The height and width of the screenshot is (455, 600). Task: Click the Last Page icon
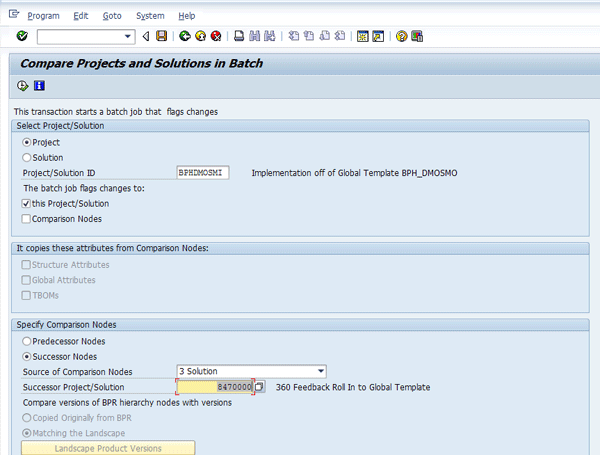click(340, 36)
